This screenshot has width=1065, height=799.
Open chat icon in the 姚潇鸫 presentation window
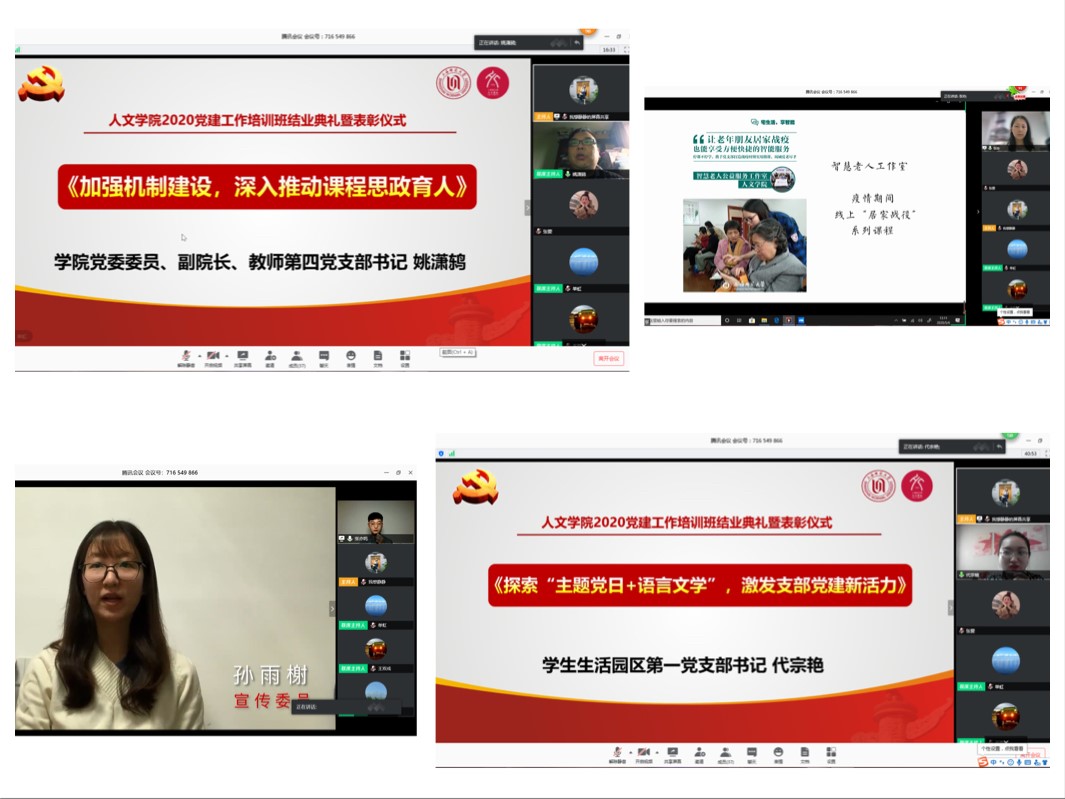[x=324, y=357]
